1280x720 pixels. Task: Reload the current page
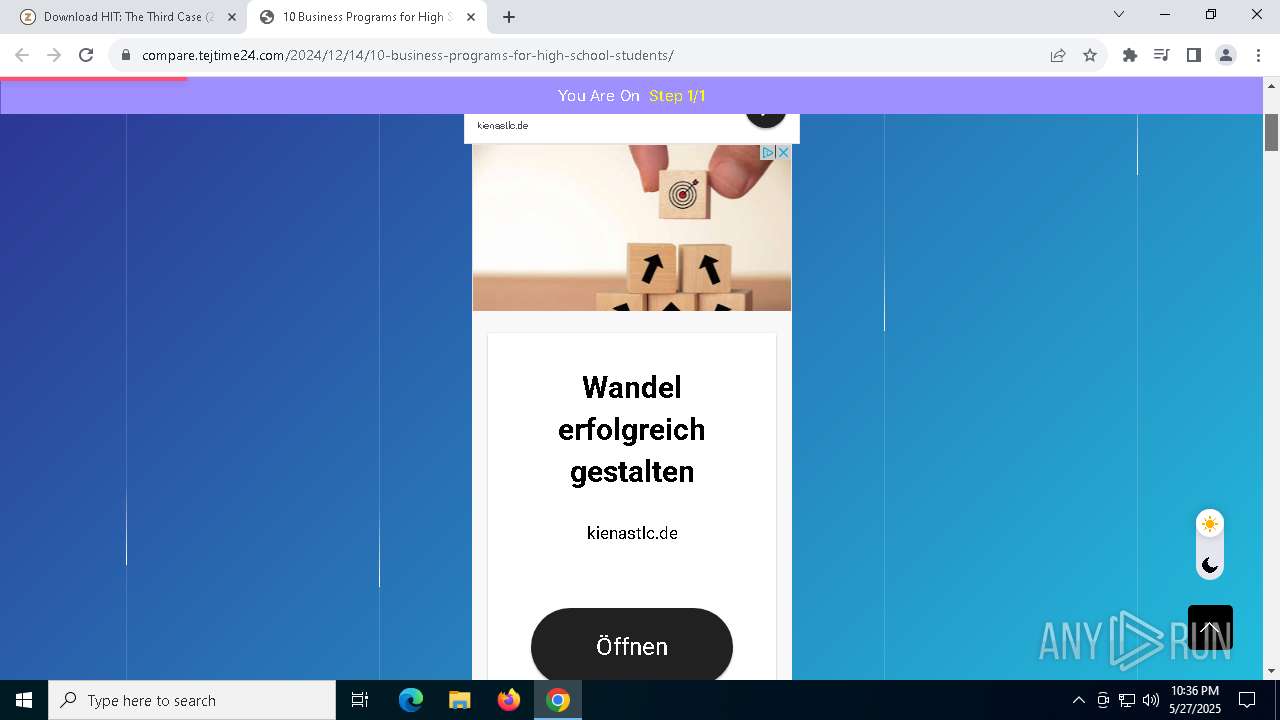tap(86, 55)
